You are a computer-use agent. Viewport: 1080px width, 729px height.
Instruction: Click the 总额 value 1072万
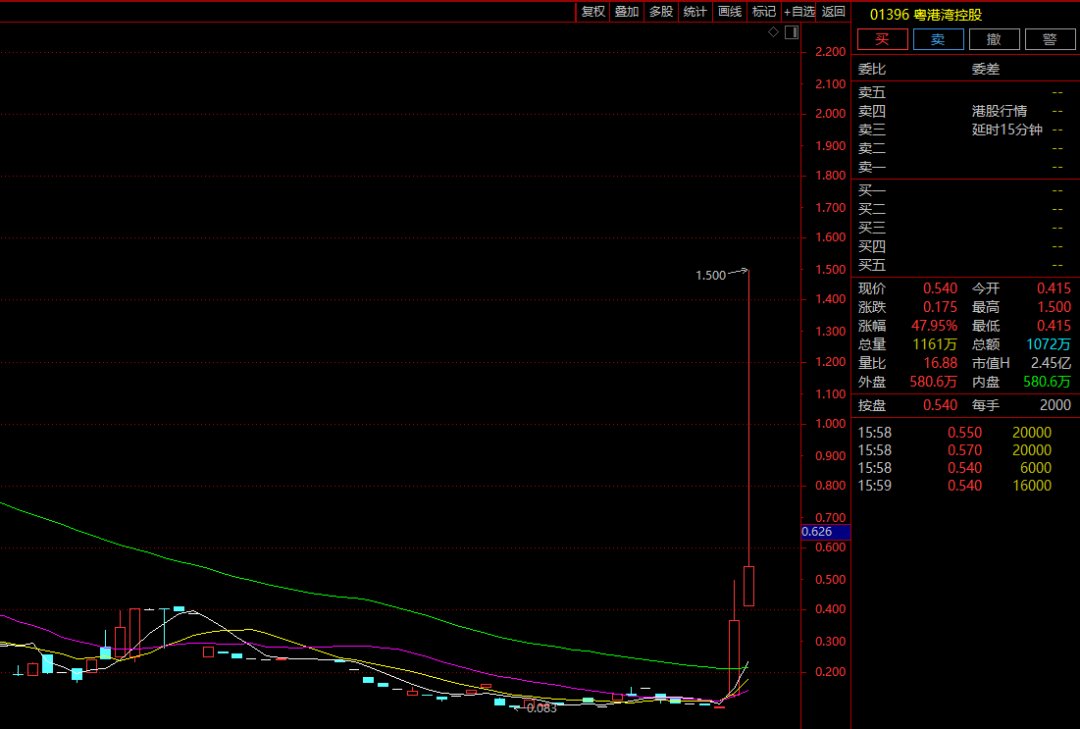coord(1049,345)
